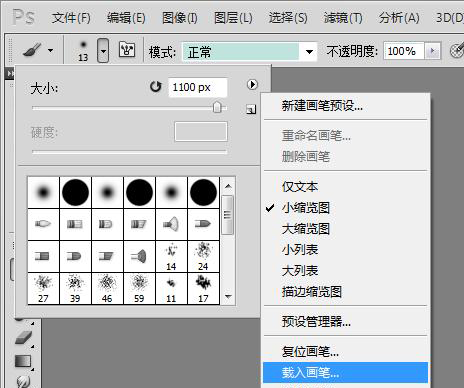Choose highlighted 载入画笔... menu item

[345, 373]
